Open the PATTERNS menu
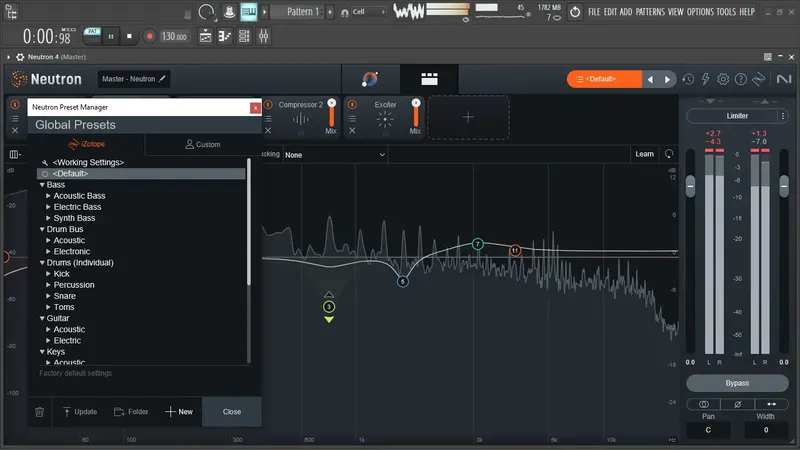The image size is (800, 450). [x=650, y=12]
